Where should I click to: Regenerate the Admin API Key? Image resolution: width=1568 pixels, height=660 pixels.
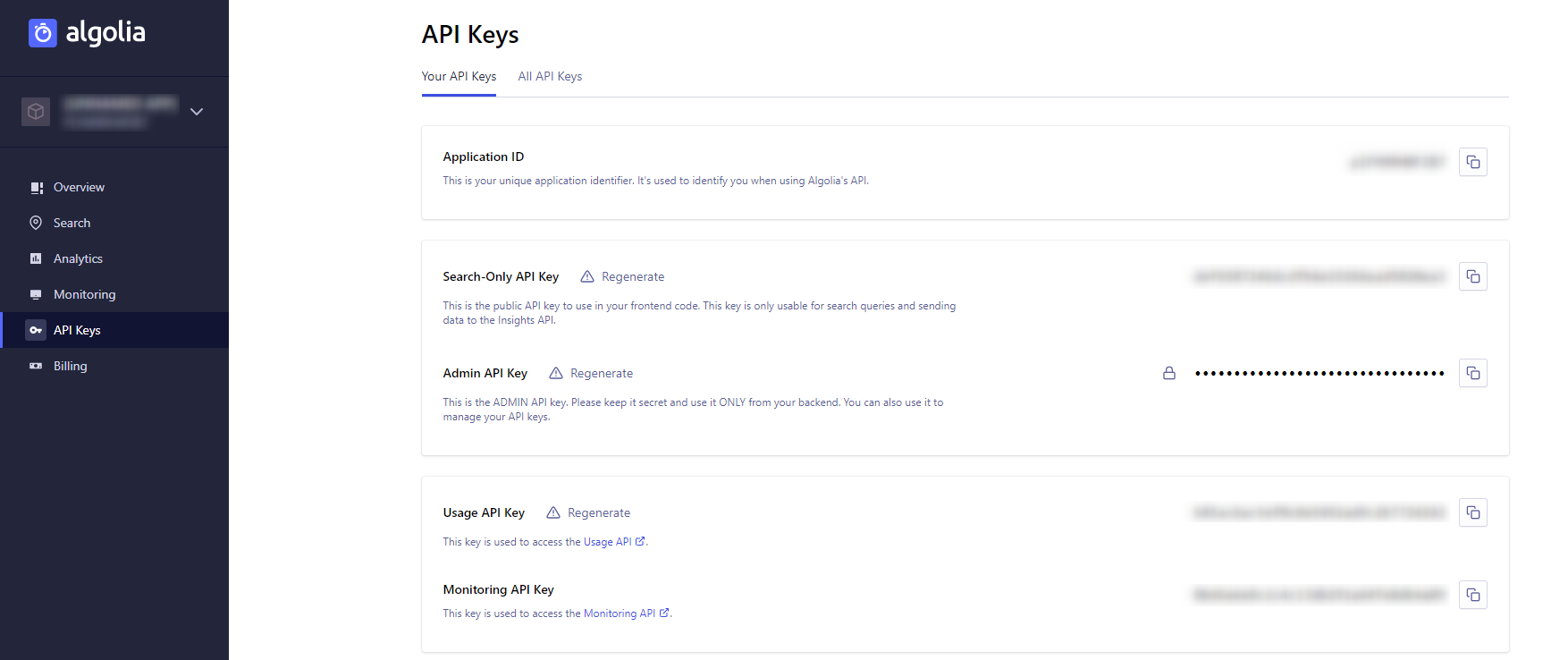(x=602, y=374)
